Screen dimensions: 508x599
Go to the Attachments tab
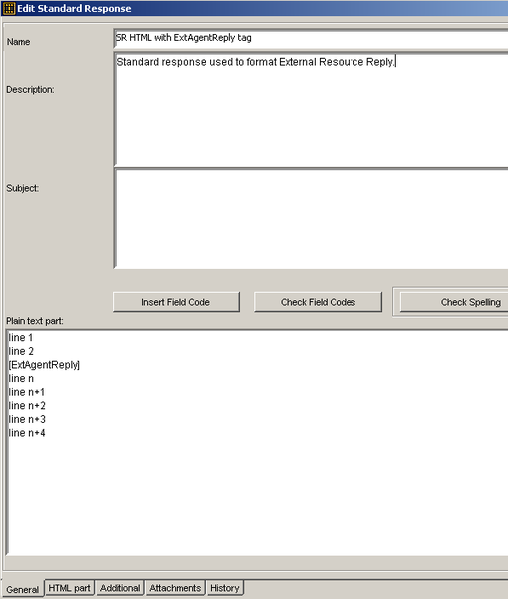click(175, 588)
